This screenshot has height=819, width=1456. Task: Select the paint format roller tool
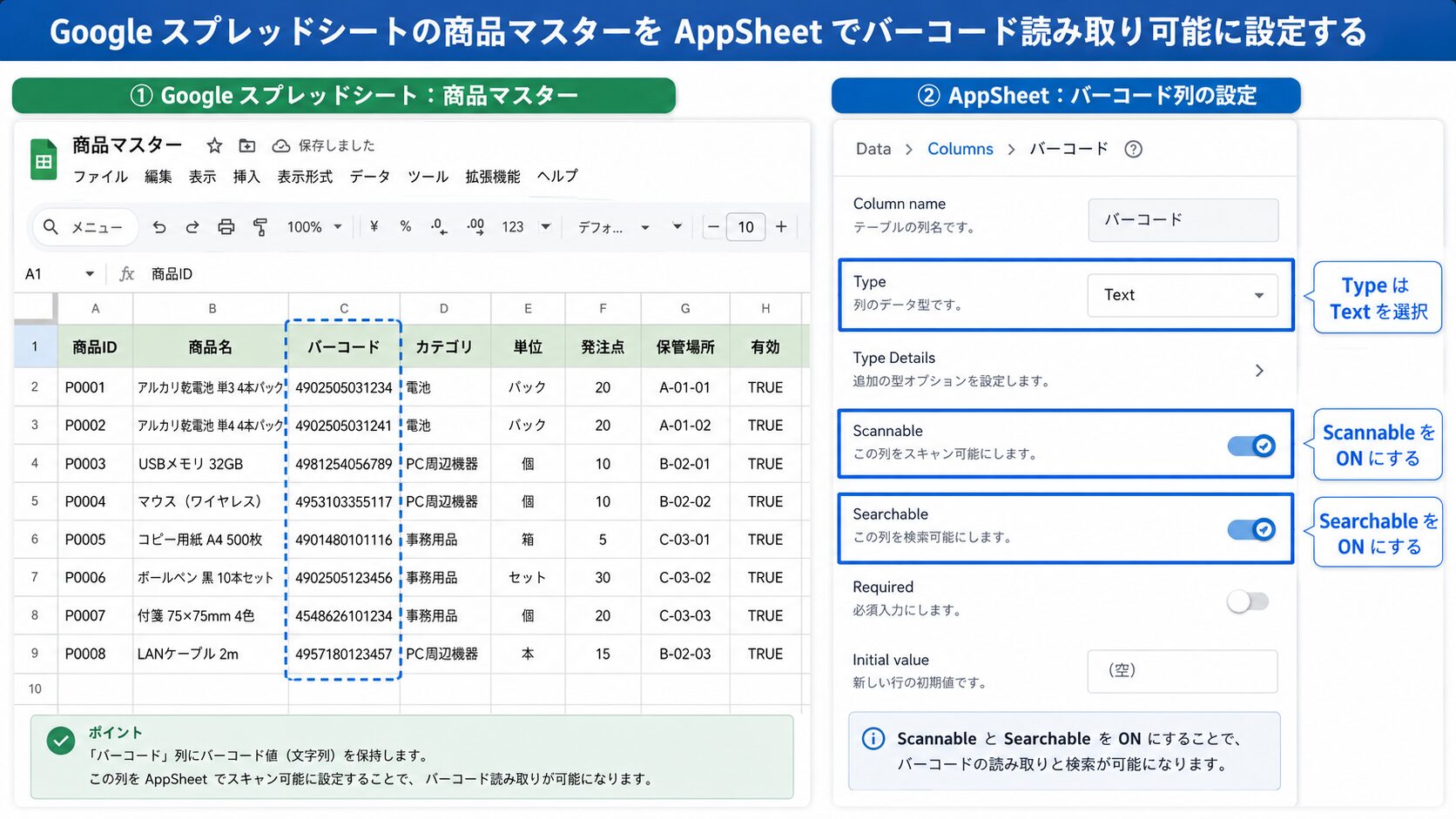click(x=260, y=227)
